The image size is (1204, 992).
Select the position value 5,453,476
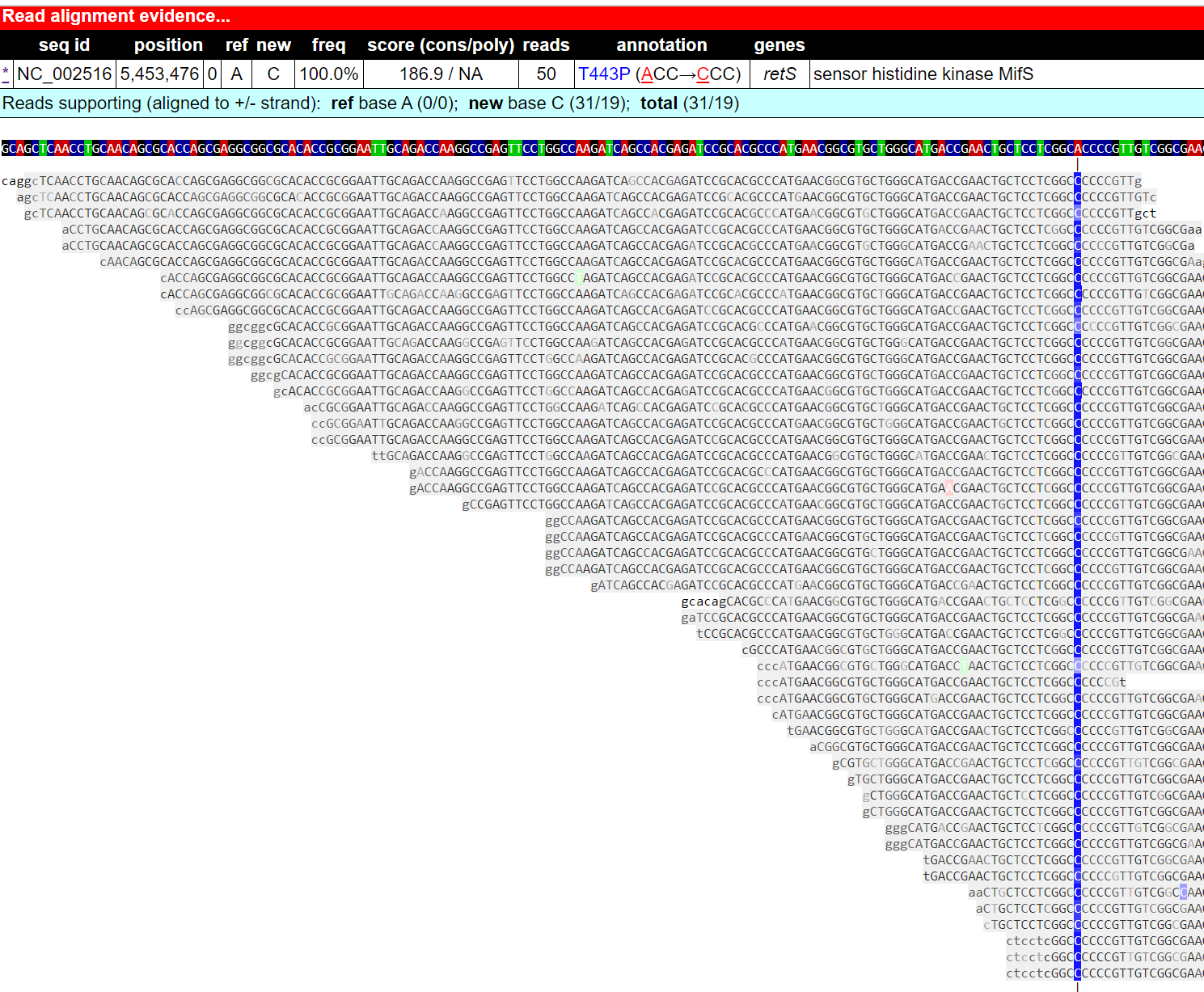tap(160, 74)
